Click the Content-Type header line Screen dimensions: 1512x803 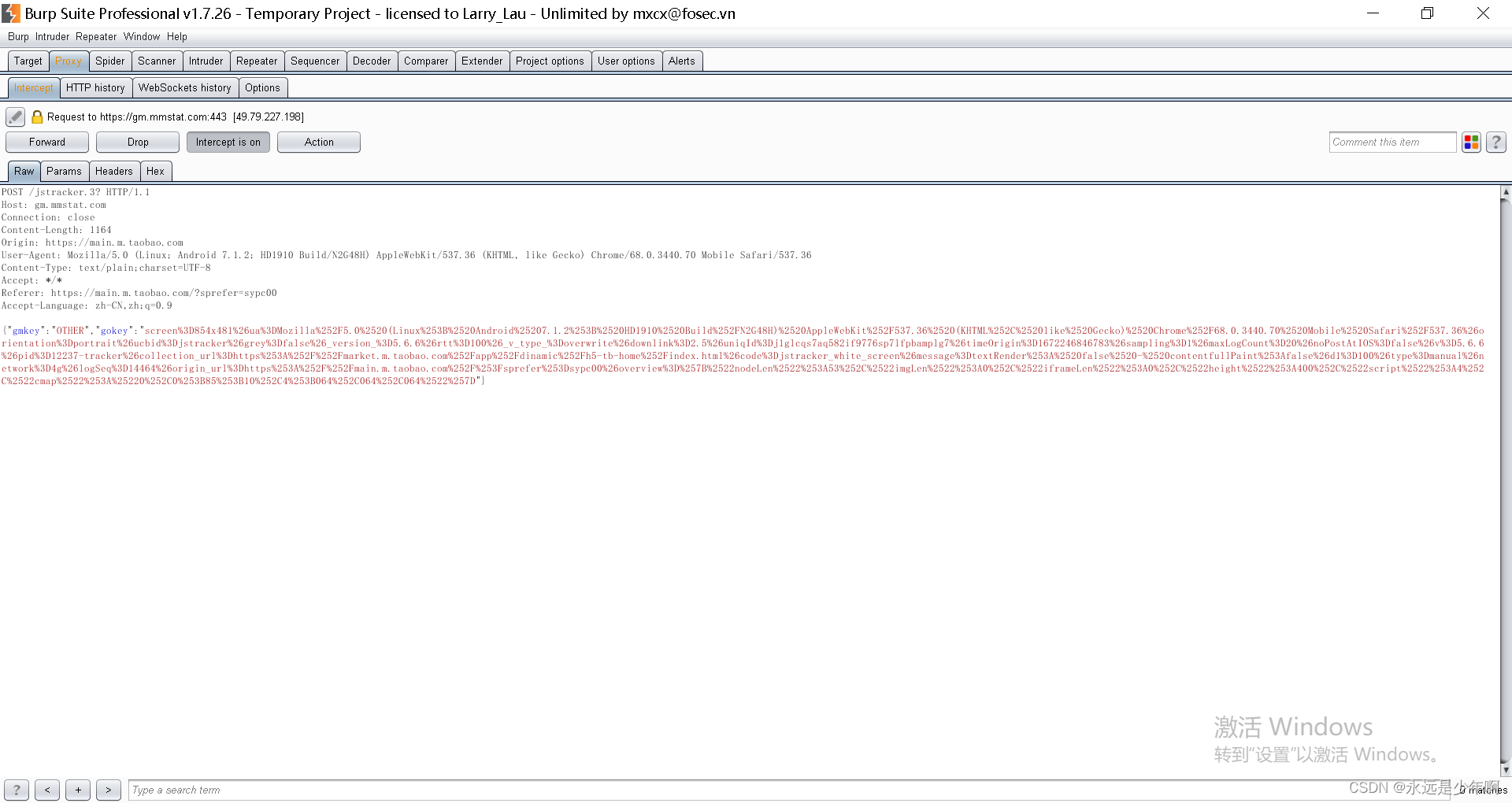click(x=106, y=268)
